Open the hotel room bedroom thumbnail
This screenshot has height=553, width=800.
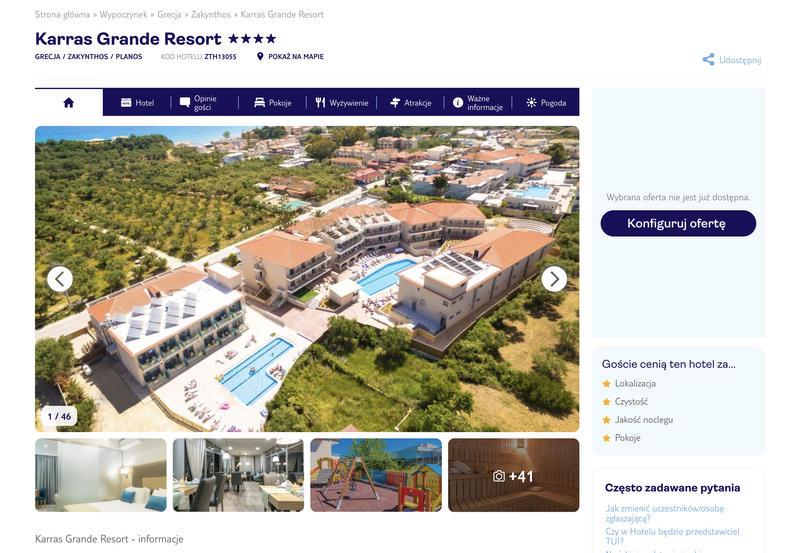coord(101,475)
